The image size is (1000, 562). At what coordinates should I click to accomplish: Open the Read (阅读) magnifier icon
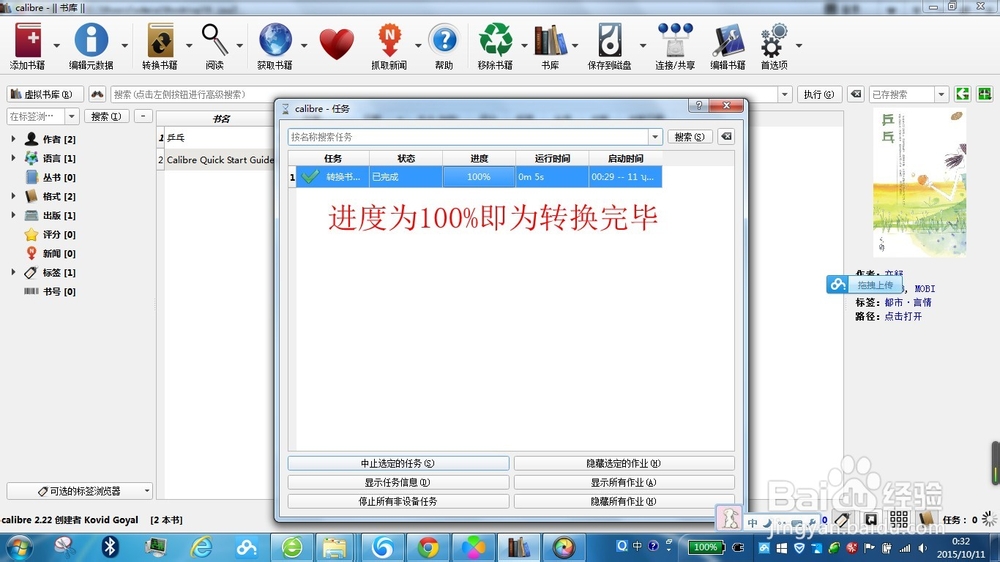215,40
